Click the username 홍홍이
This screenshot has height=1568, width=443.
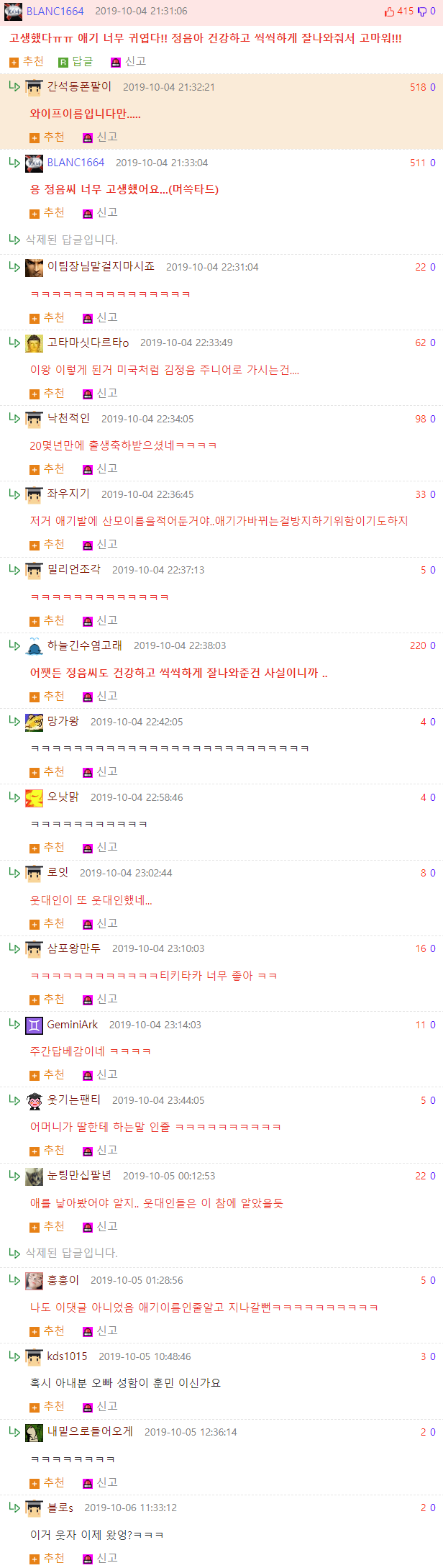tap(63, 1280)
